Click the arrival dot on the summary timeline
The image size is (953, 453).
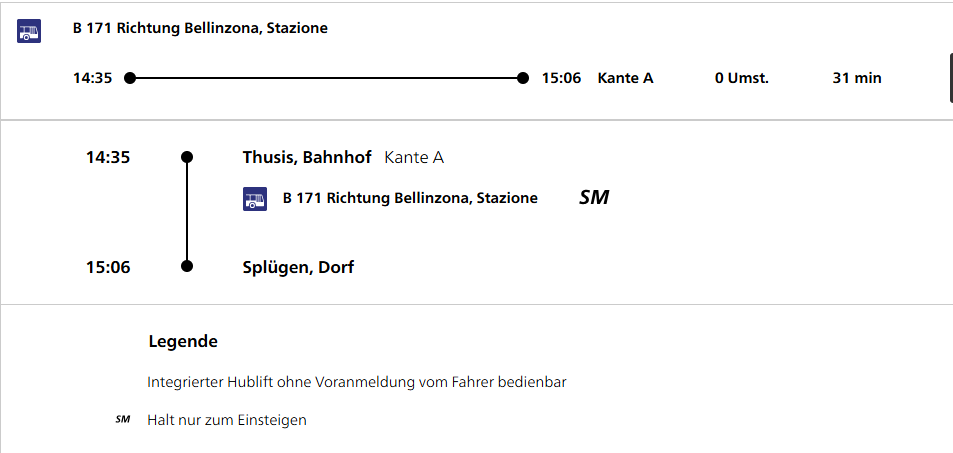tap(523, 78)
